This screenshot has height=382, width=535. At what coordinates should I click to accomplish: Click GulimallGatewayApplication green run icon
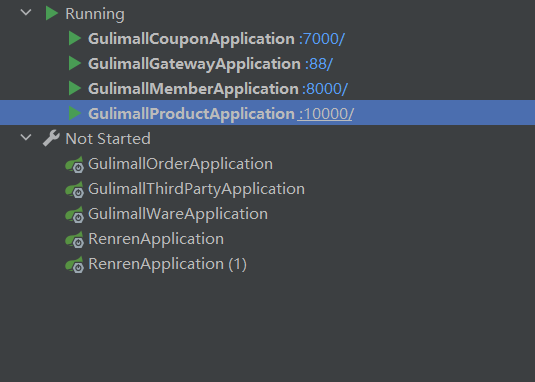pyautogui.click(x=75, y=63)
